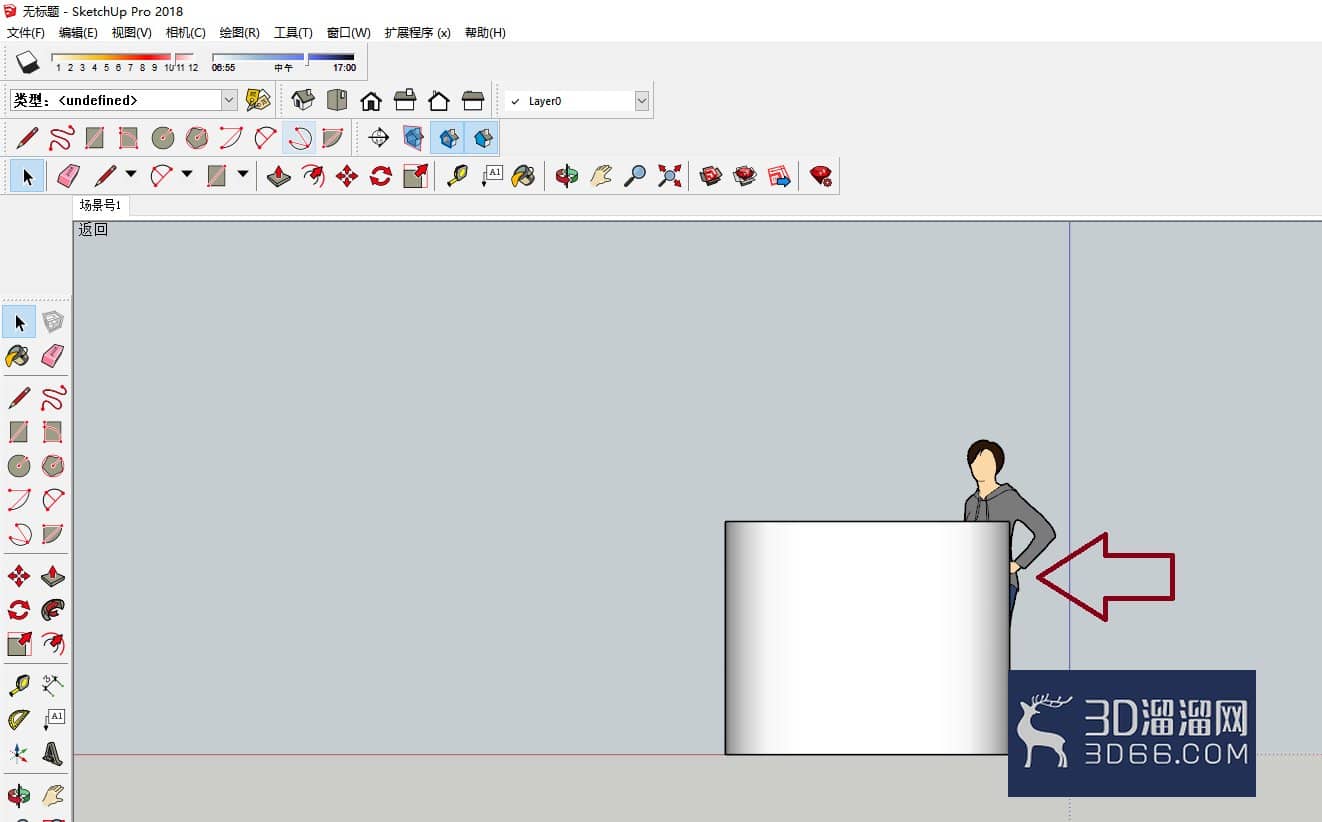Expand the Line tool dropdown arrow

pyautogui.click(x=131, y=175)
